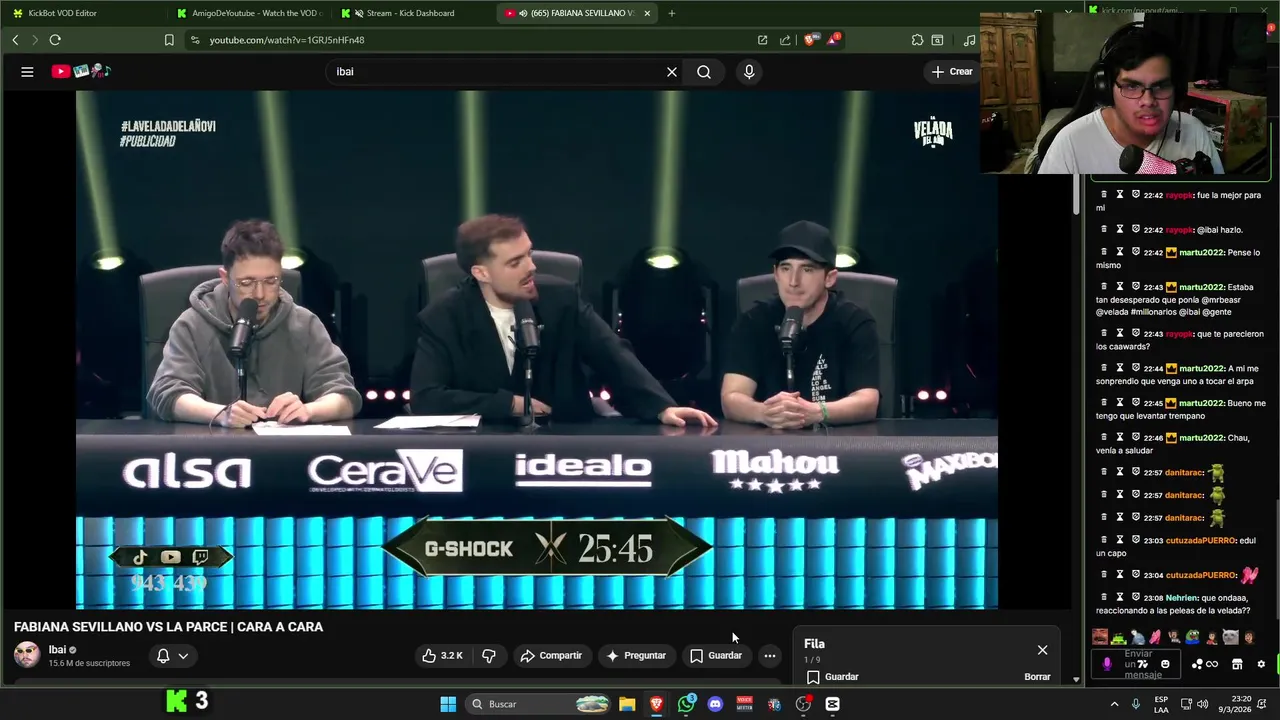
Task: Open the Crear menu
Action: coord(951,71)
